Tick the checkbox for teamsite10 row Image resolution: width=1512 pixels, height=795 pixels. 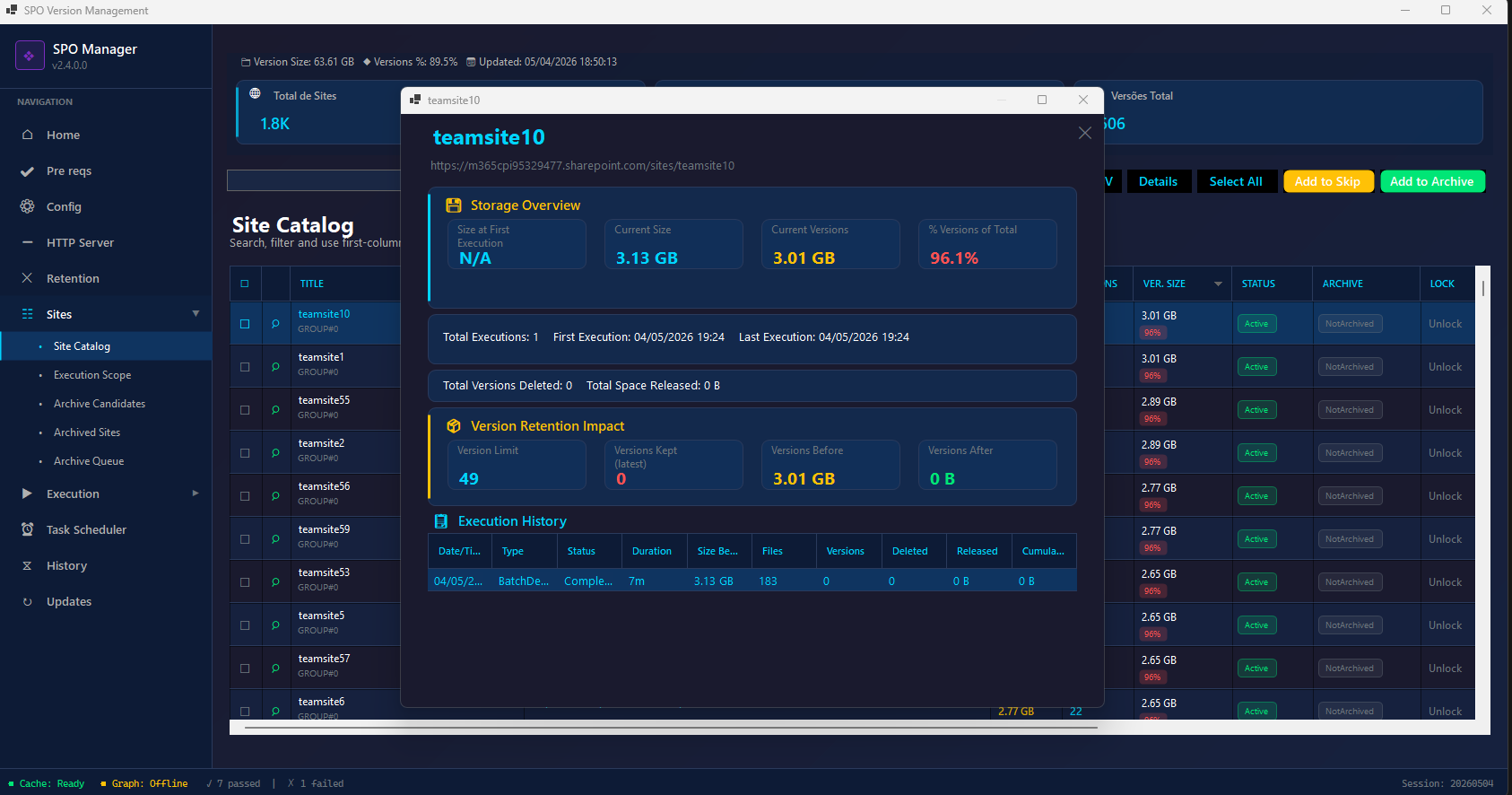coord(245,324)
